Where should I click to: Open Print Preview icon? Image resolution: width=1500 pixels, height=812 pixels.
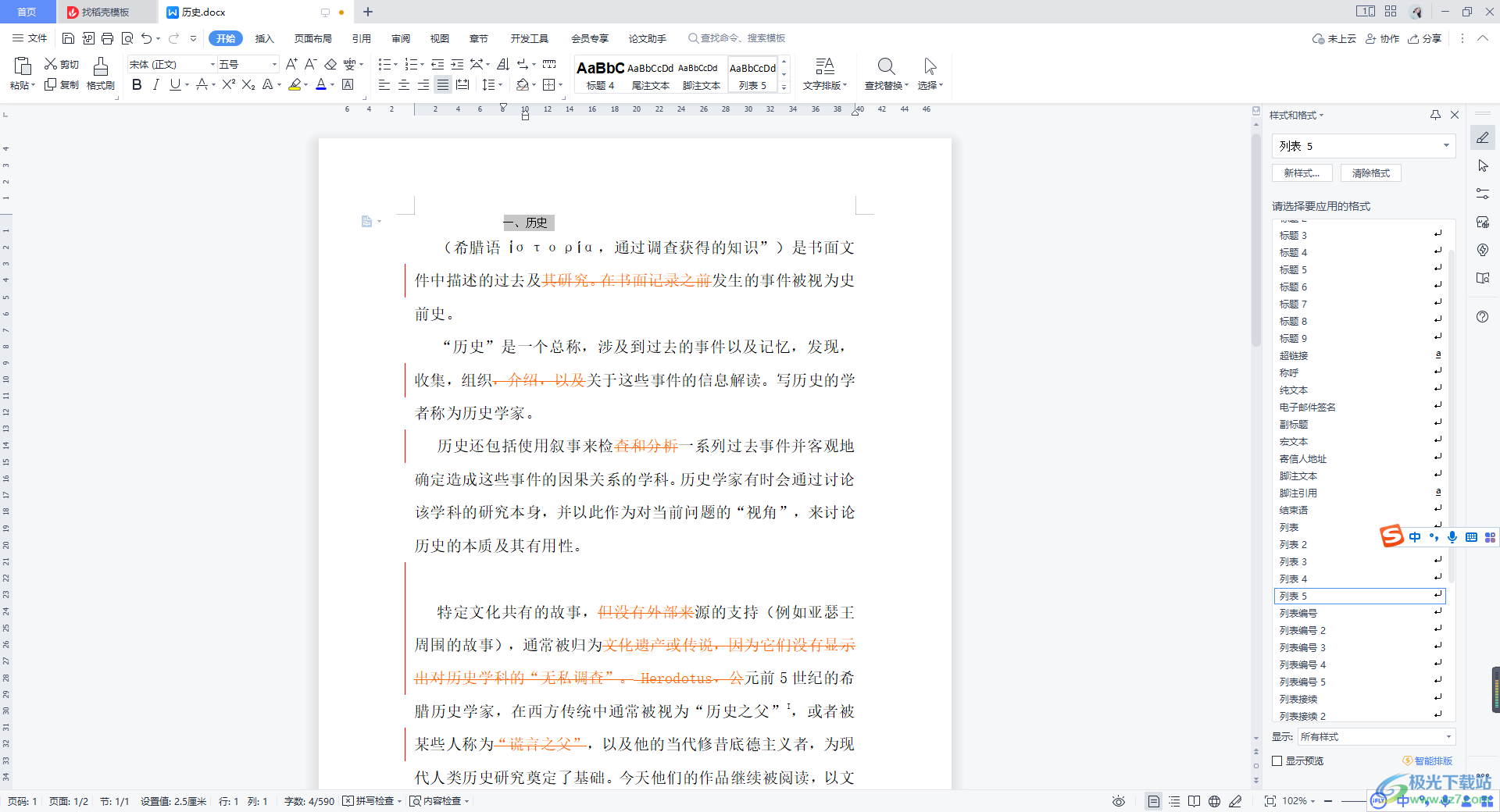pos(127,38)
